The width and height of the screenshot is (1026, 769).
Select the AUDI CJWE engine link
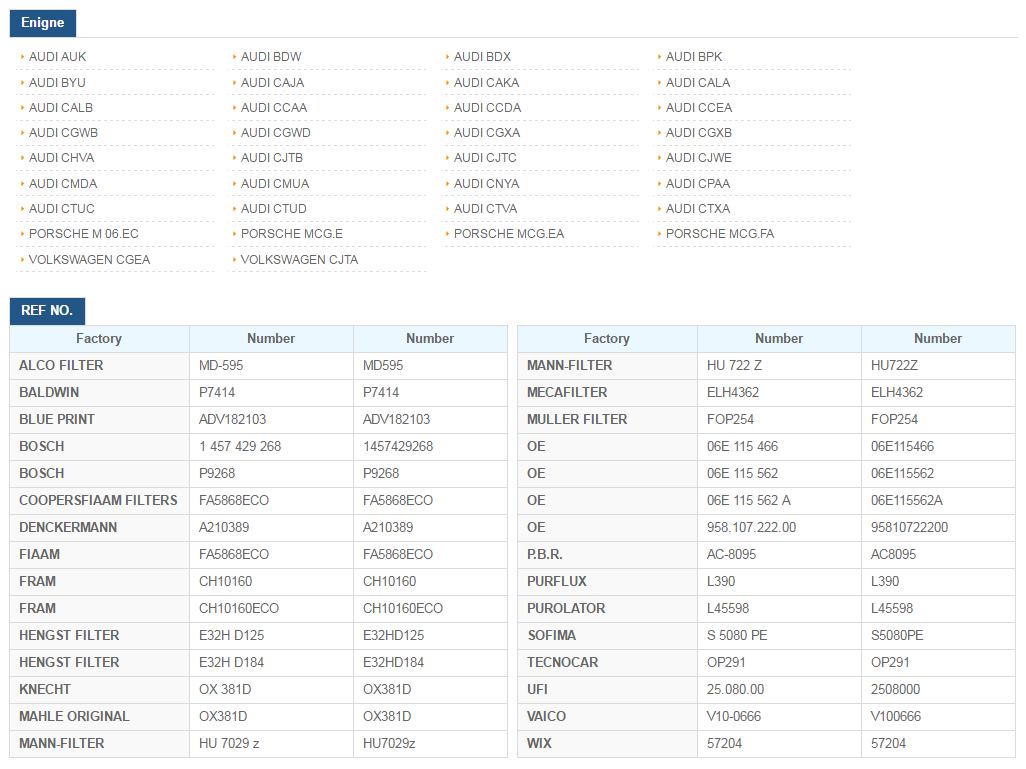coord(699,158)
